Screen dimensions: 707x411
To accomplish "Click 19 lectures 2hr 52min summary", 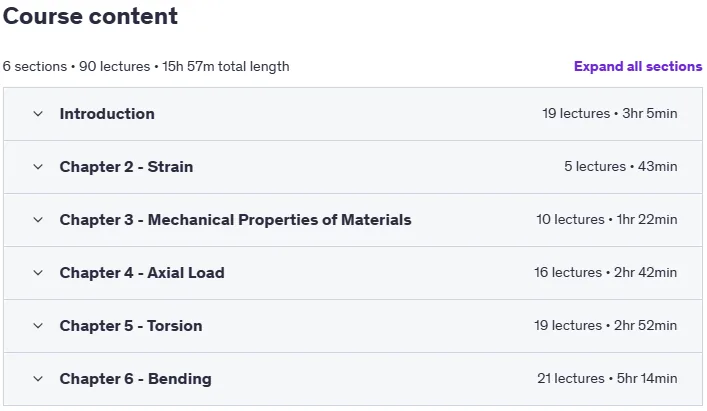I will pos(606,325).
